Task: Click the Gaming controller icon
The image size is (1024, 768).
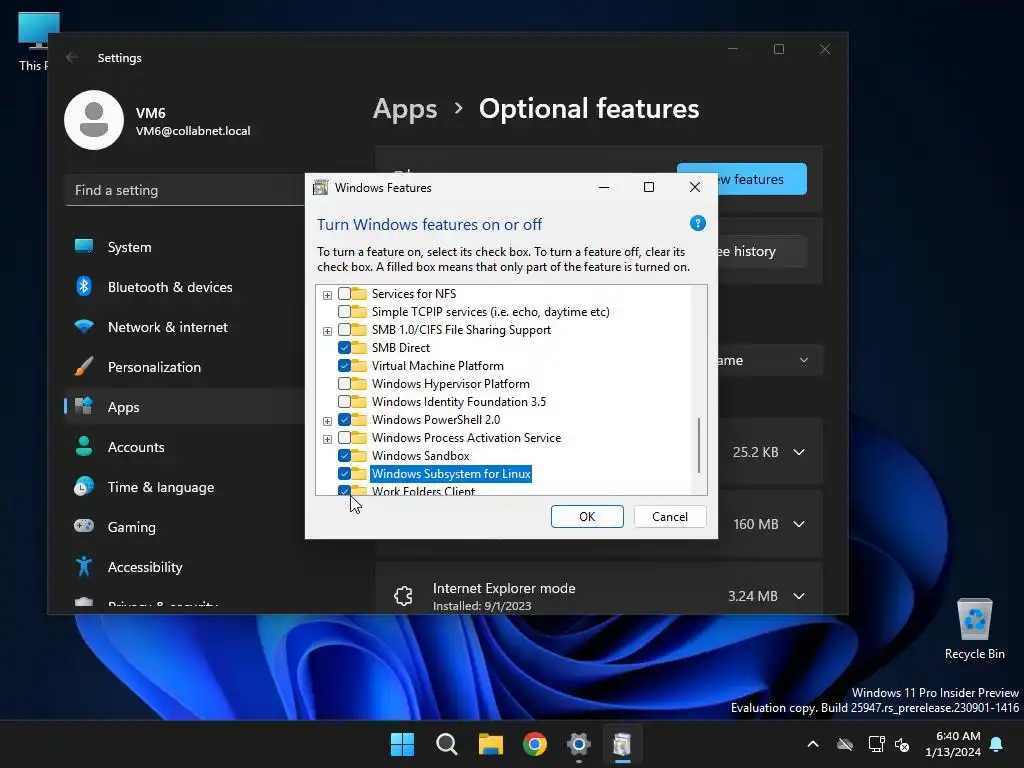Action: (x=84, y=526)
